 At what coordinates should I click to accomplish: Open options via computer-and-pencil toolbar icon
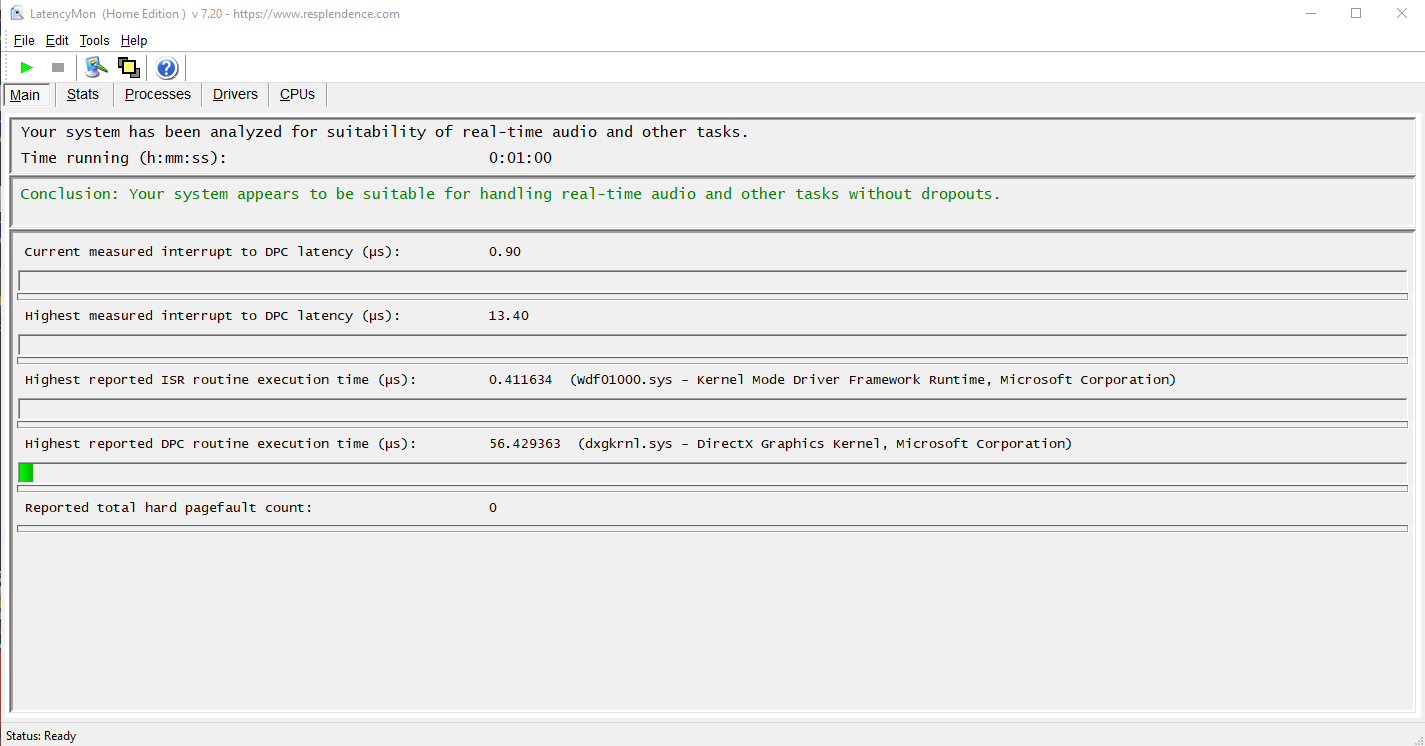click(96, 68)
